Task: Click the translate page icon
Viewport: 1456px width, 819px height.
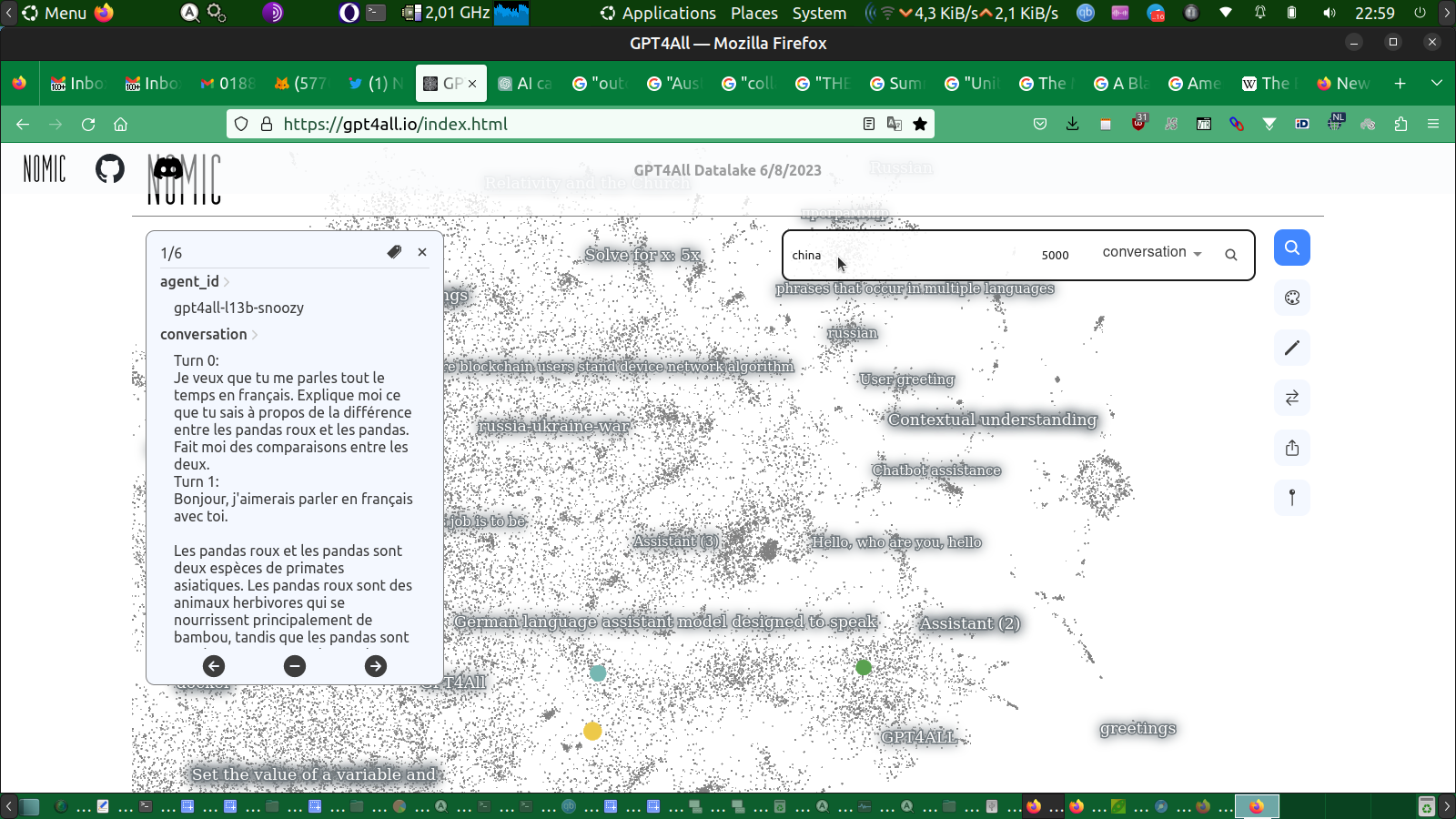Action: 895,124
